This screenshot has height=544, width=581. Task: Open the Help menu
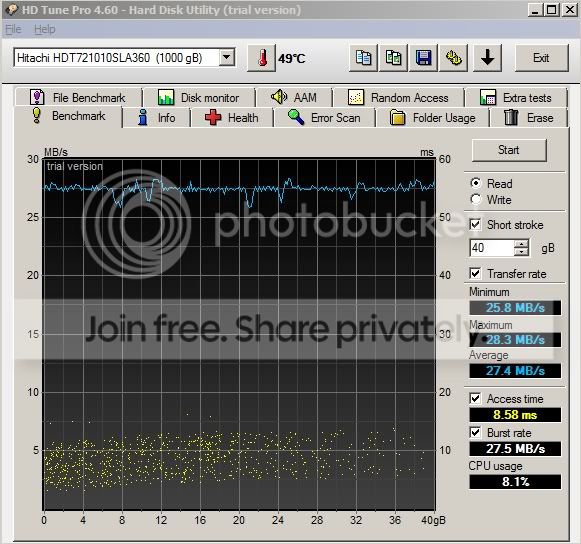[44, 29]
